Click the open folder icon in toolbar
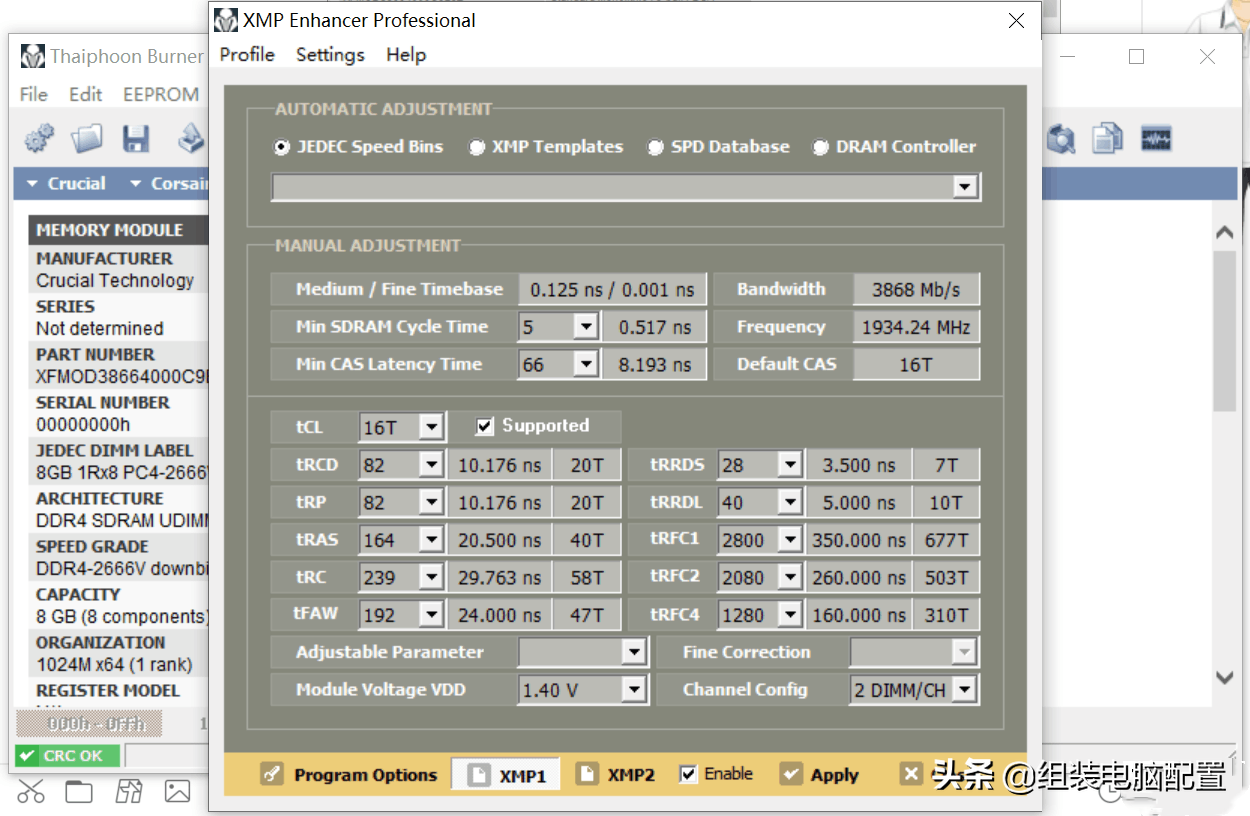Image resolution: width=1250 pixels, height=816 pixels. [x=87, y=138]
